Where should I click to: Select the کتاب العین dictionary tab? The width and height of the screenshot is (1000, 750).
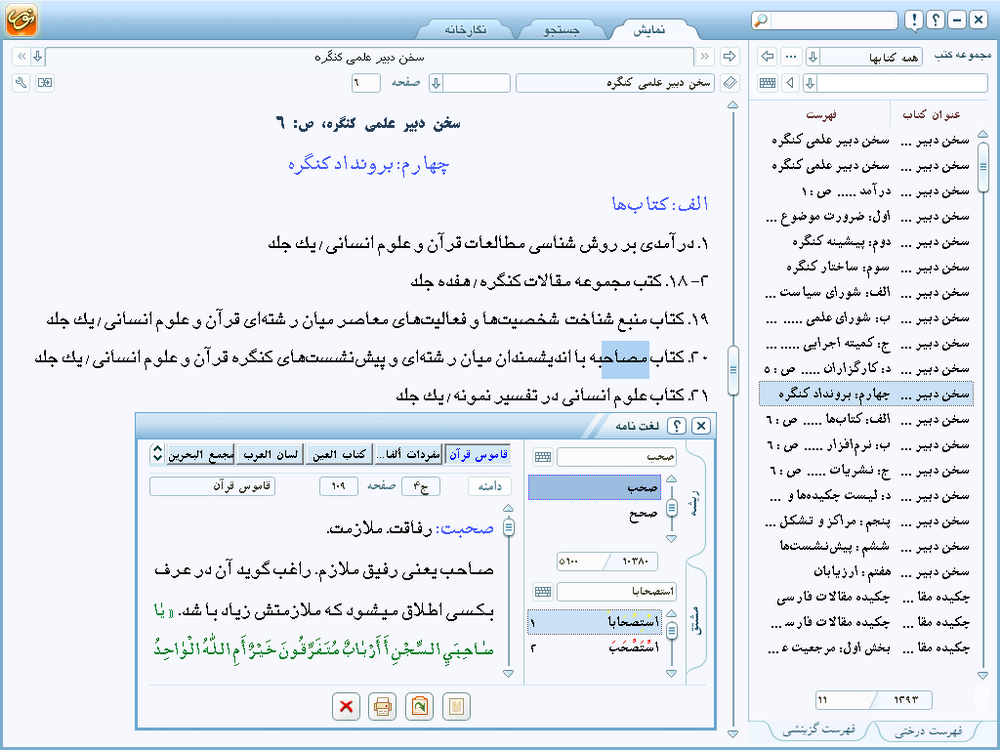339,454
